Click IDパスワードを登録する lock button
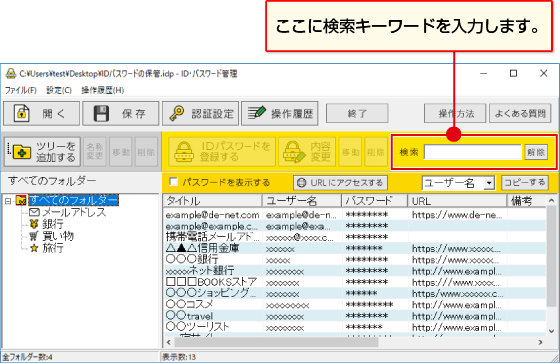Screen dimensions: 560x364 [222, 152]
